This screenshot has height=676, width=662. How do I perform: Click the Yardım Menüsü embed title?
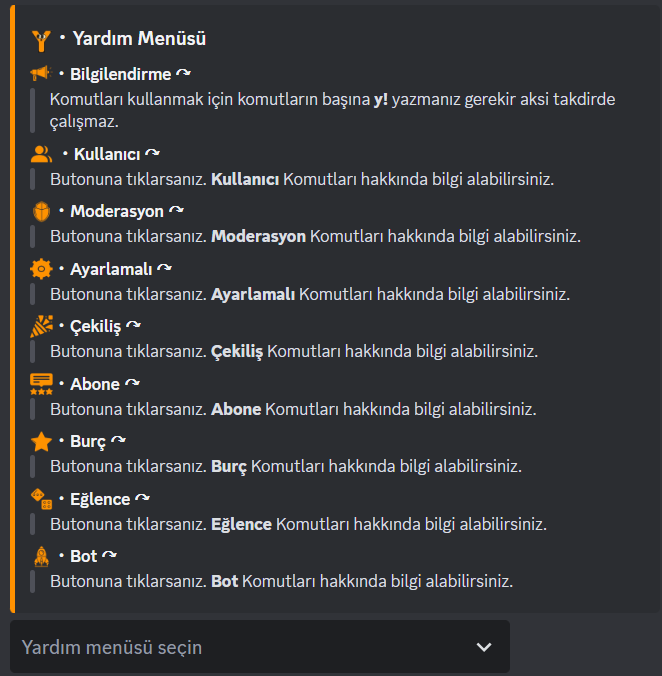point(139,38)
